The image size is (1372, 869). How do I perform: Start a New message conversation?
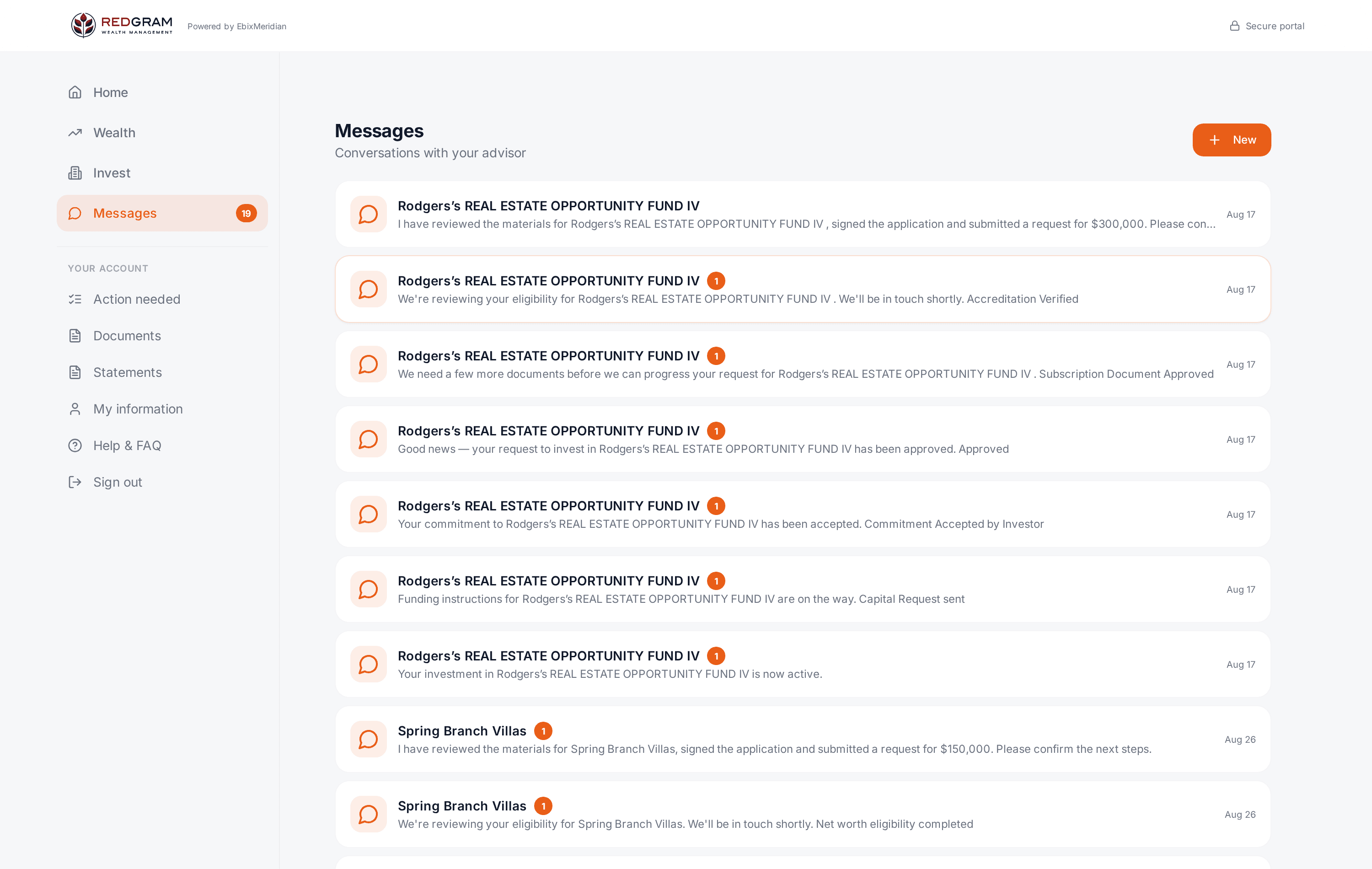point(1231,139)
